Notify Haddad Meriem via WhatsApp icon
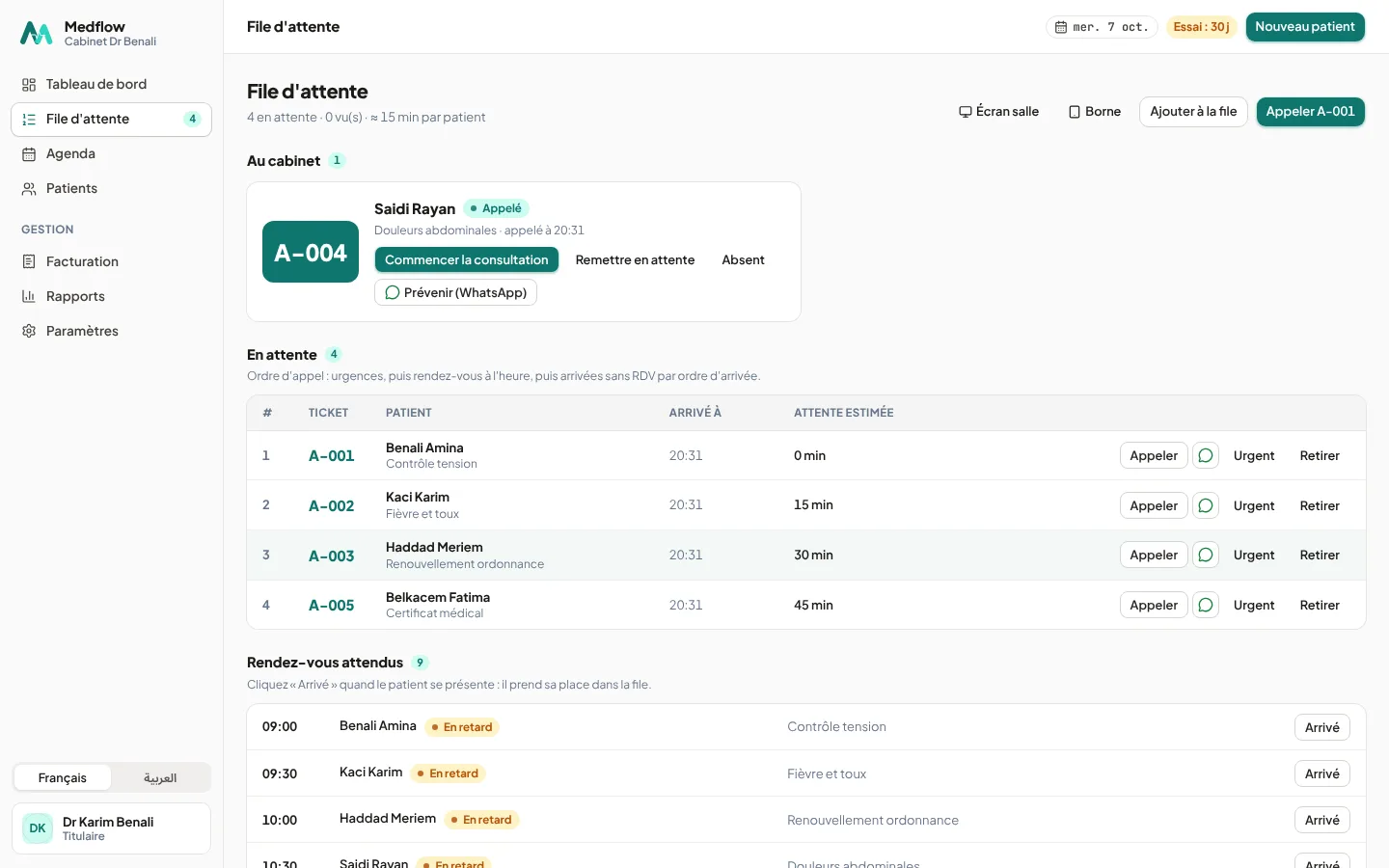The width and height of the screenshot is (1389, 868). [x=1206, y=555]
